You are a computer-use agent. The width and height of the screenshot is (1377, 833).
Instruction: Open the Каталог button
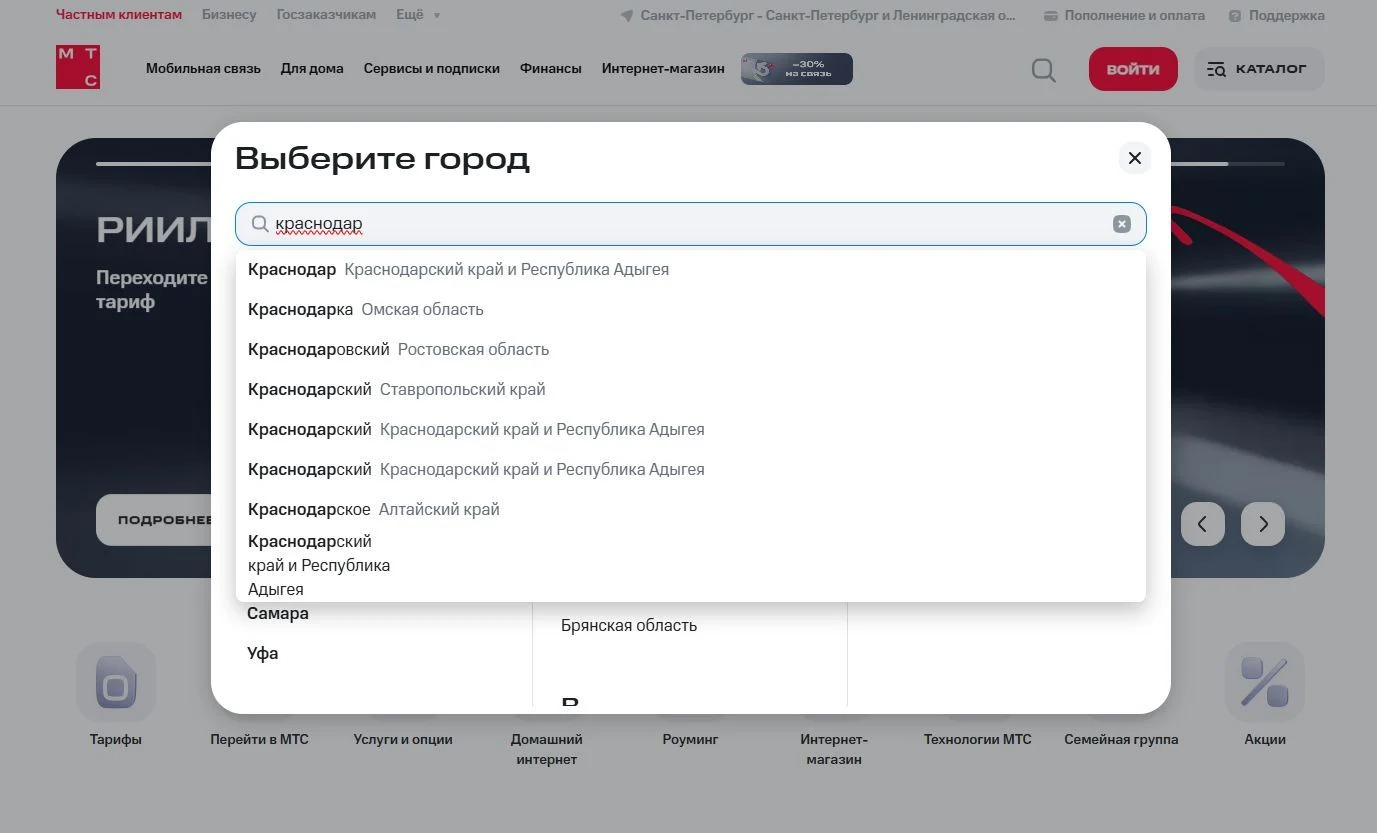pyautogui.click(x=1259, y=69)
